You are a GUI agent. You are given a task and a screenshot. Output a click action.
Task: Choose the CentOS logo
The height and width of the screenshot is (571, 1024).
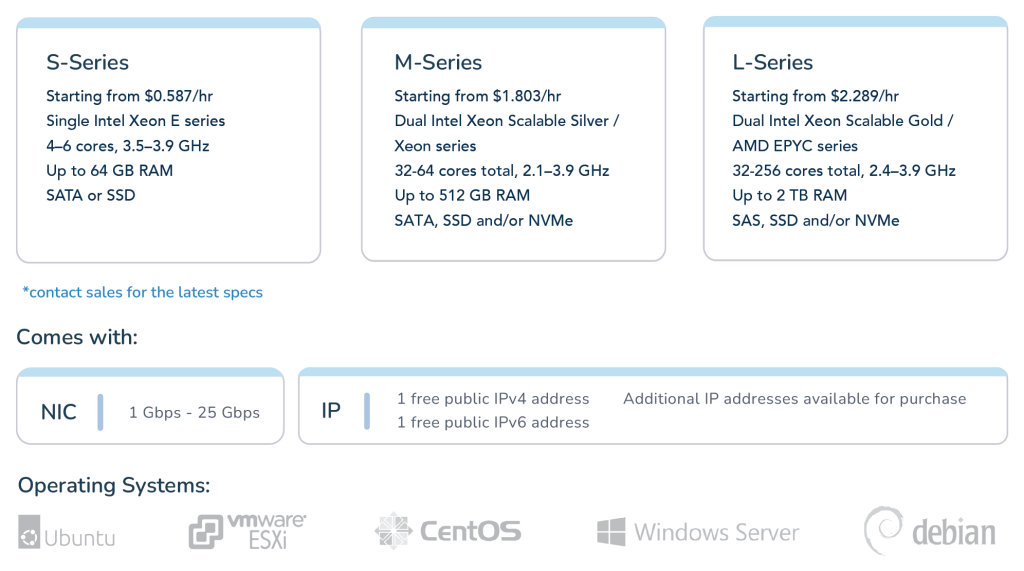click(448, 531)
